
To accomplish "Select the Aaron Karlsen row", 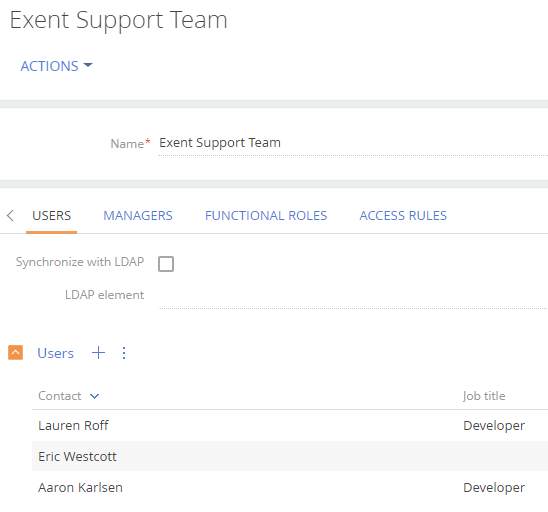I will pyautogui.click(x=290, y=487).
